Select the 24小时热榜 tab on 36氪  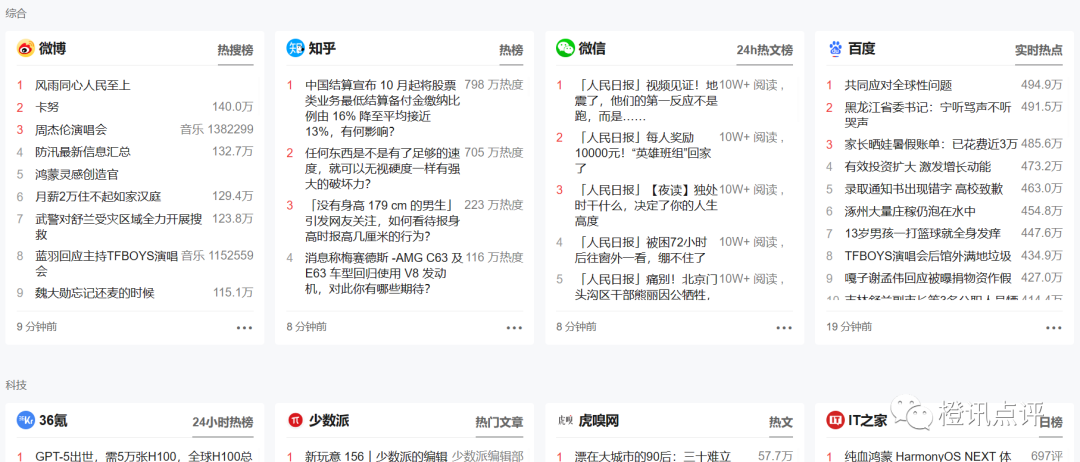222,422
